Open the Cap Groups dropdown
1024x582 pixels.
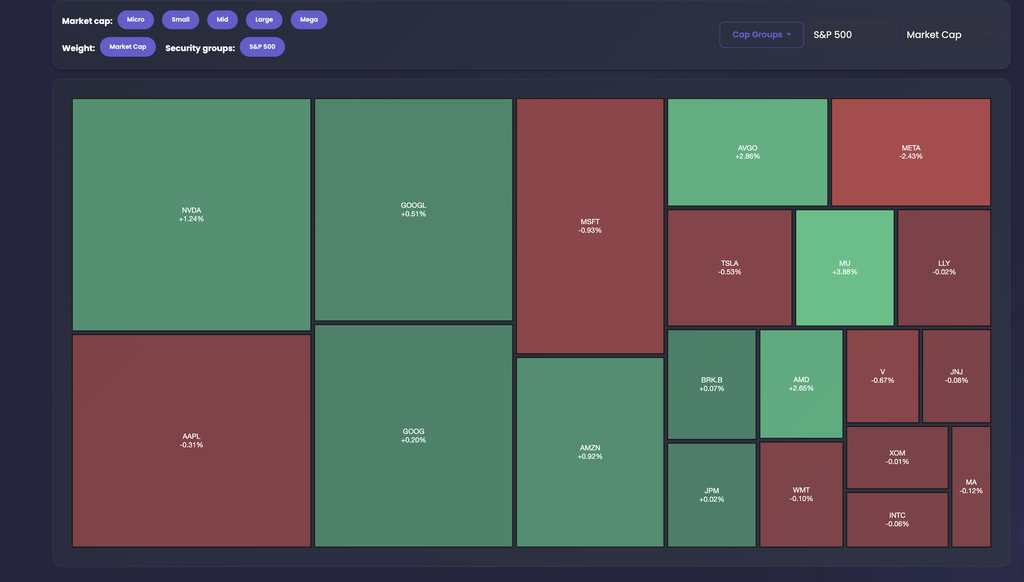click(x=761, y=35)
